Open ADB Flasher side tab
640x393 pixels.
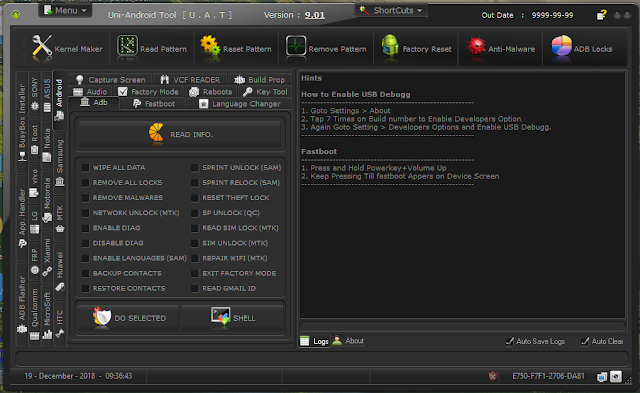[22, 304]
